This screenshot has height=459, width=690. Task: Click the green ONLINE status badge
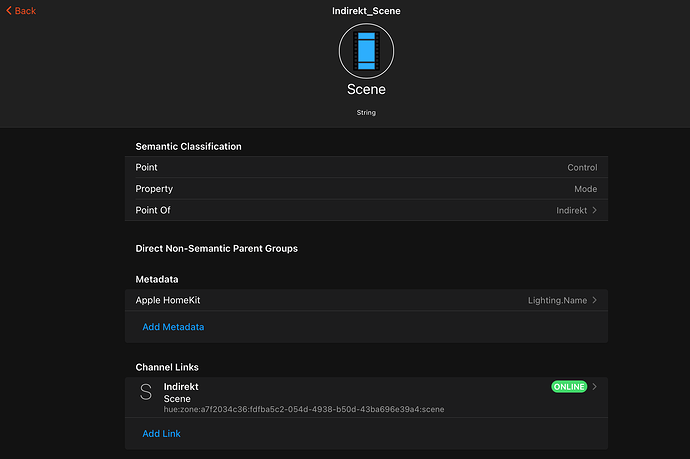(x=569, y=387)
